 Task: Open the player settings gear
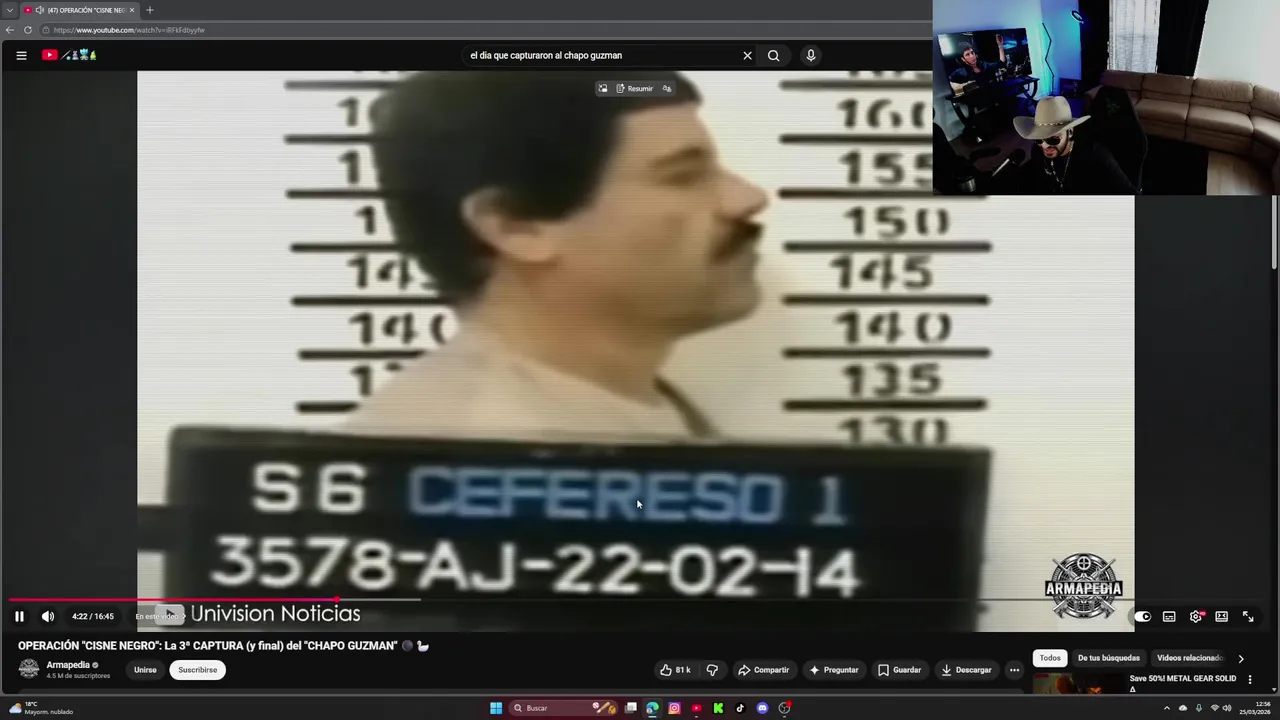[x=1195, y=616]
